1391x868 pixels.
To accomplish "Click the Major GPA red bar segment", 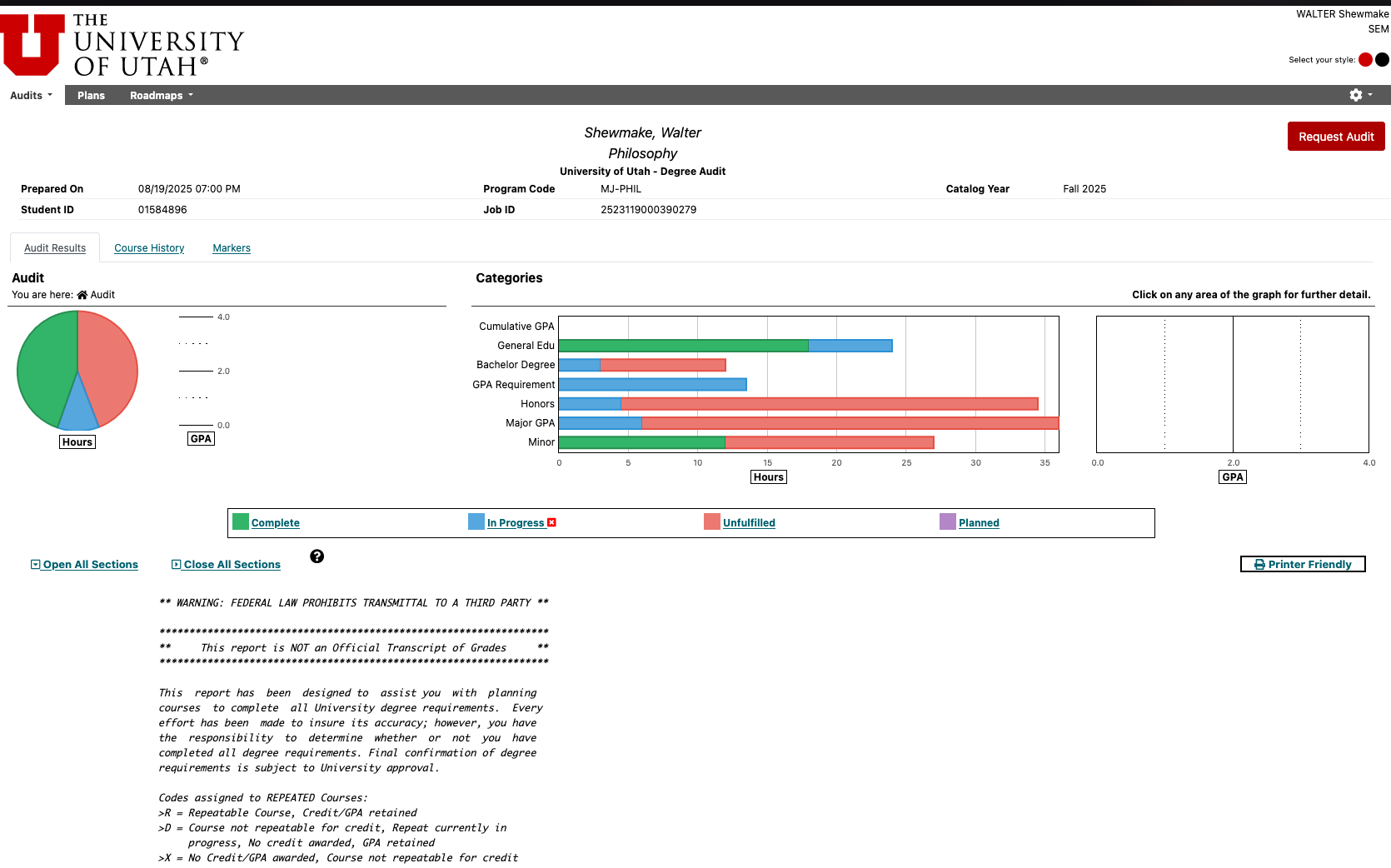I will pos(850,423).
